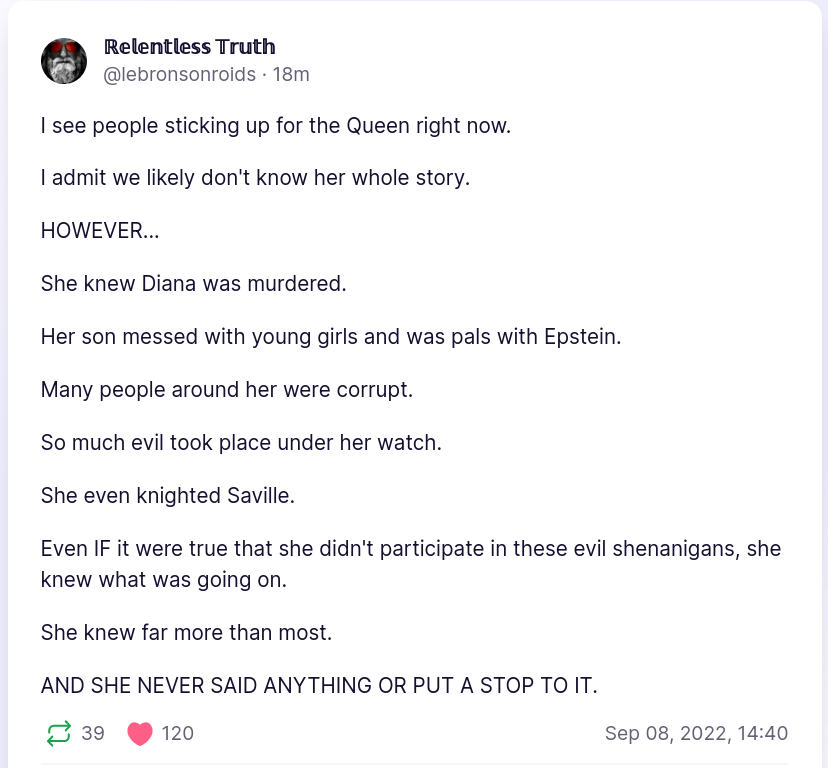The width and height of the screenshot is (828, 768).
Task: Click the "under her watch" line
Action: [241, 441]
